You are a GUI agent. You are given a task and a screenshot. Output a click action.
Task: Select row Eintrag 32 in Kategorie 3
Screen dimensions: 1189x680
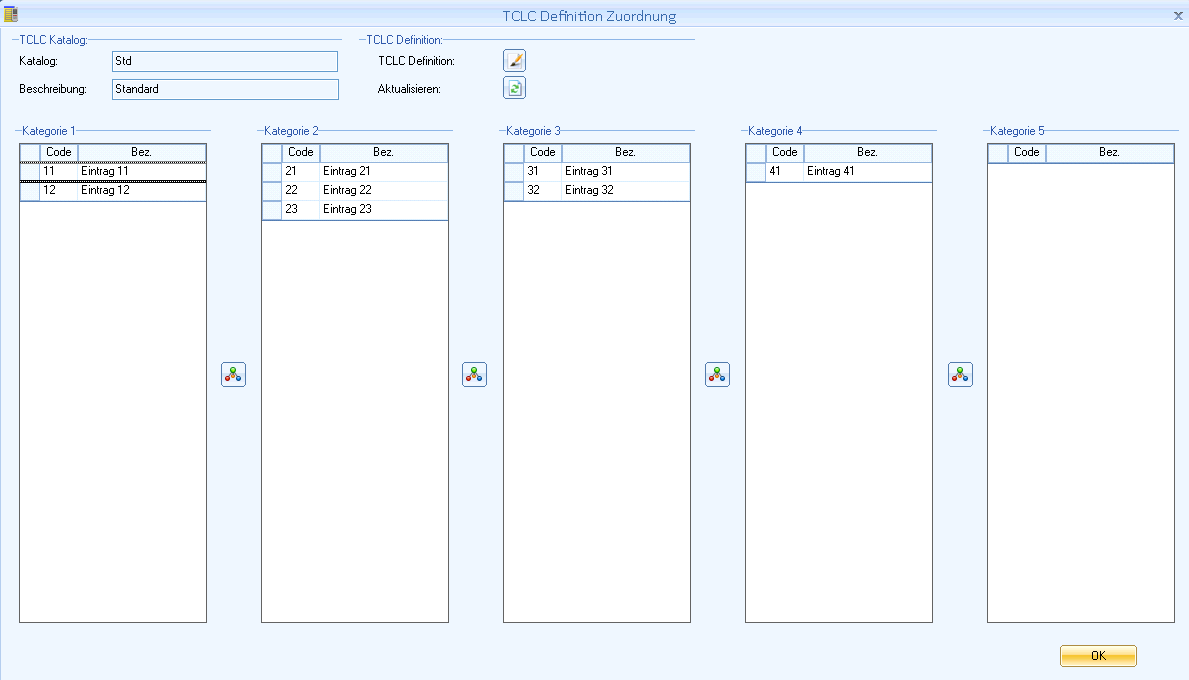(x=597, y=190)
